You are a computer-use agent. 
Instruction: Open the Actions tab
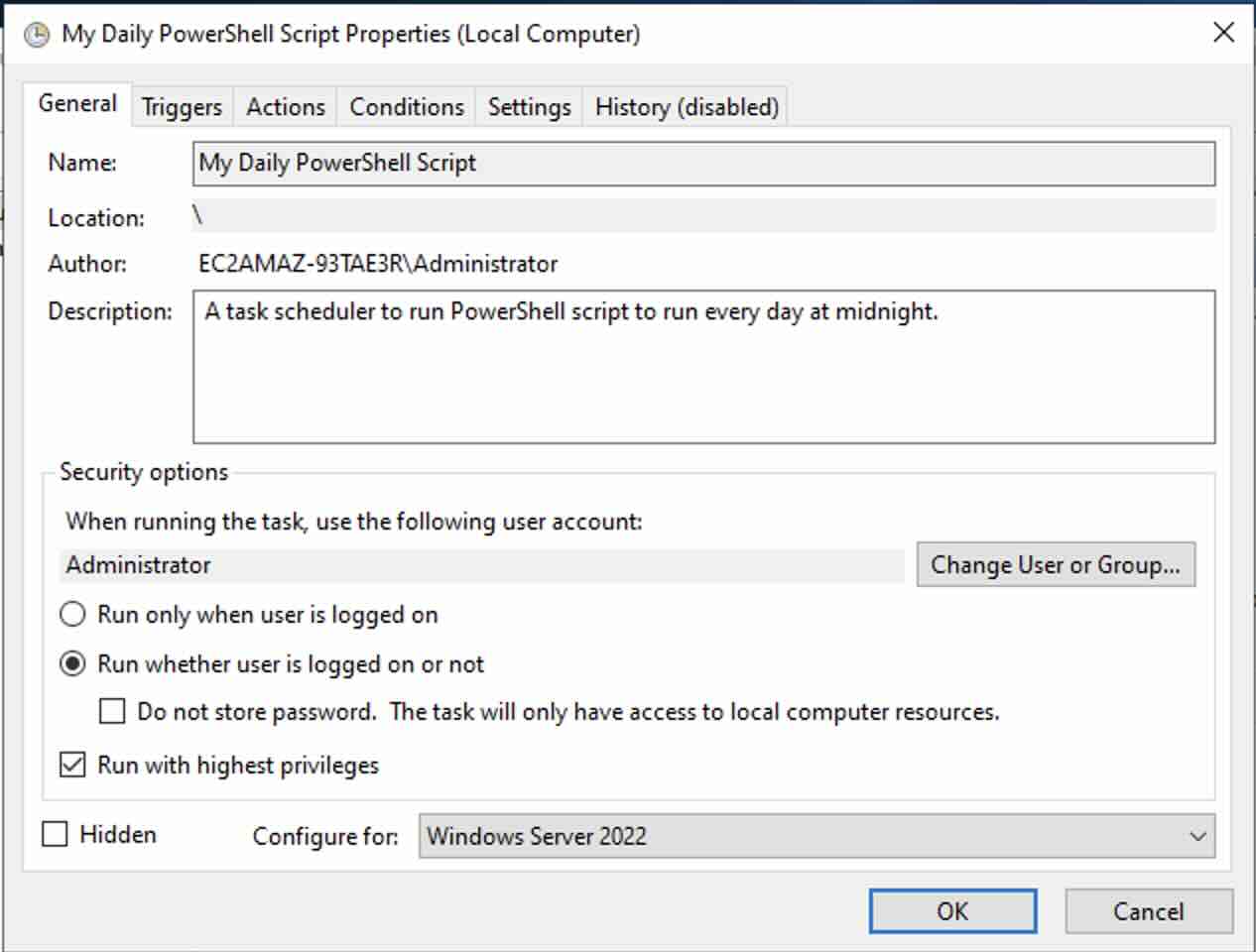(285, 106)
